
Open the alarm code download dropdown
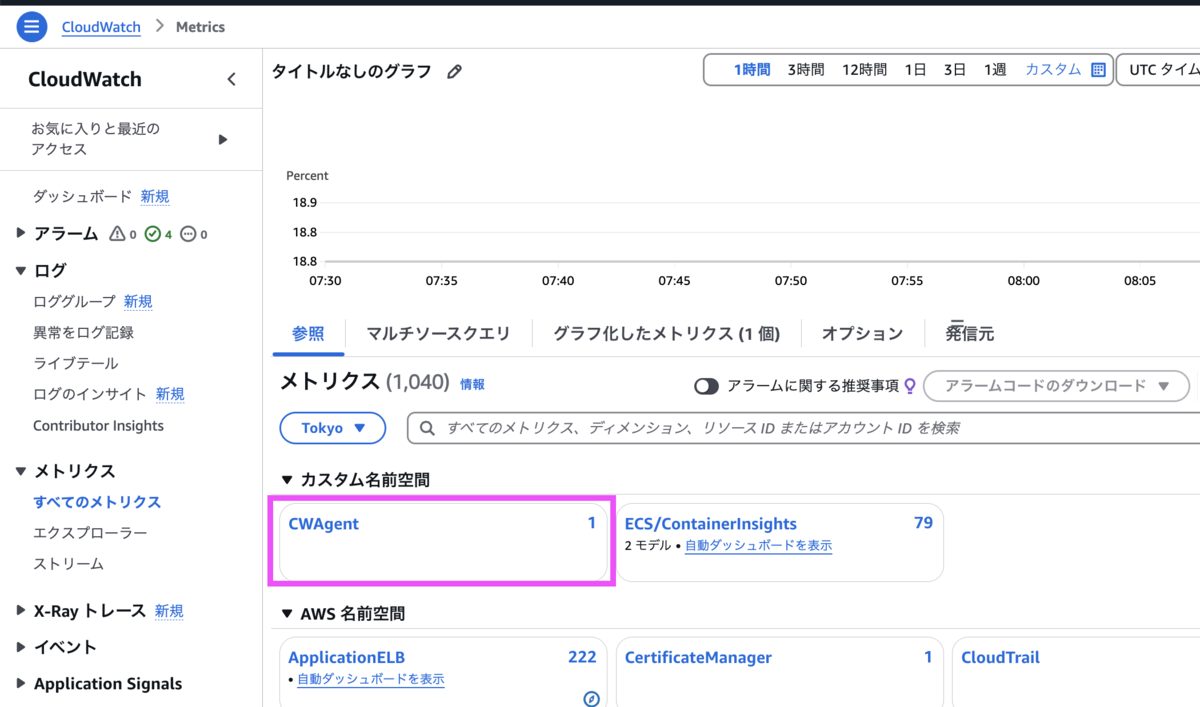pos(1056,386)
